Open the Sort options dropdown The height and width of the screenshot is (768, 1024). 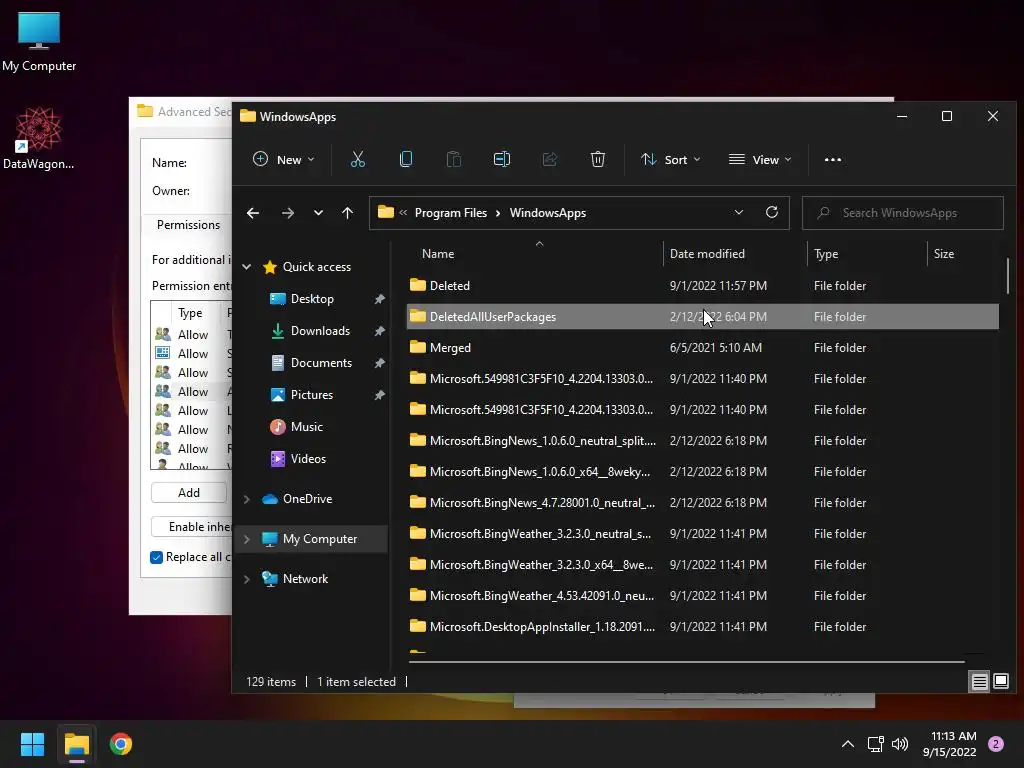click(x=671, y=159)
